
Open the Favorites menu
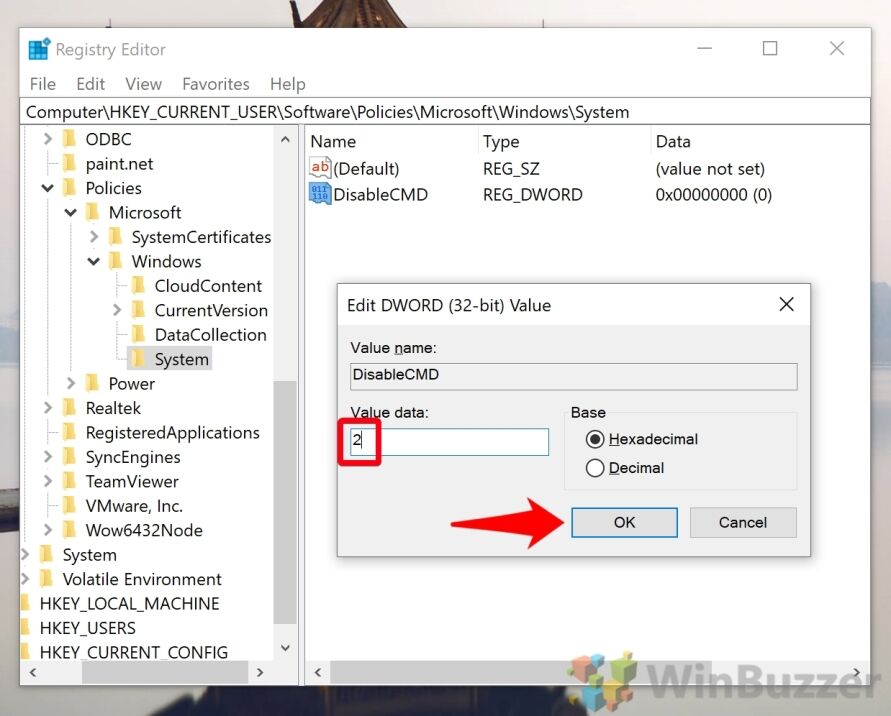[x=215, y=84]
